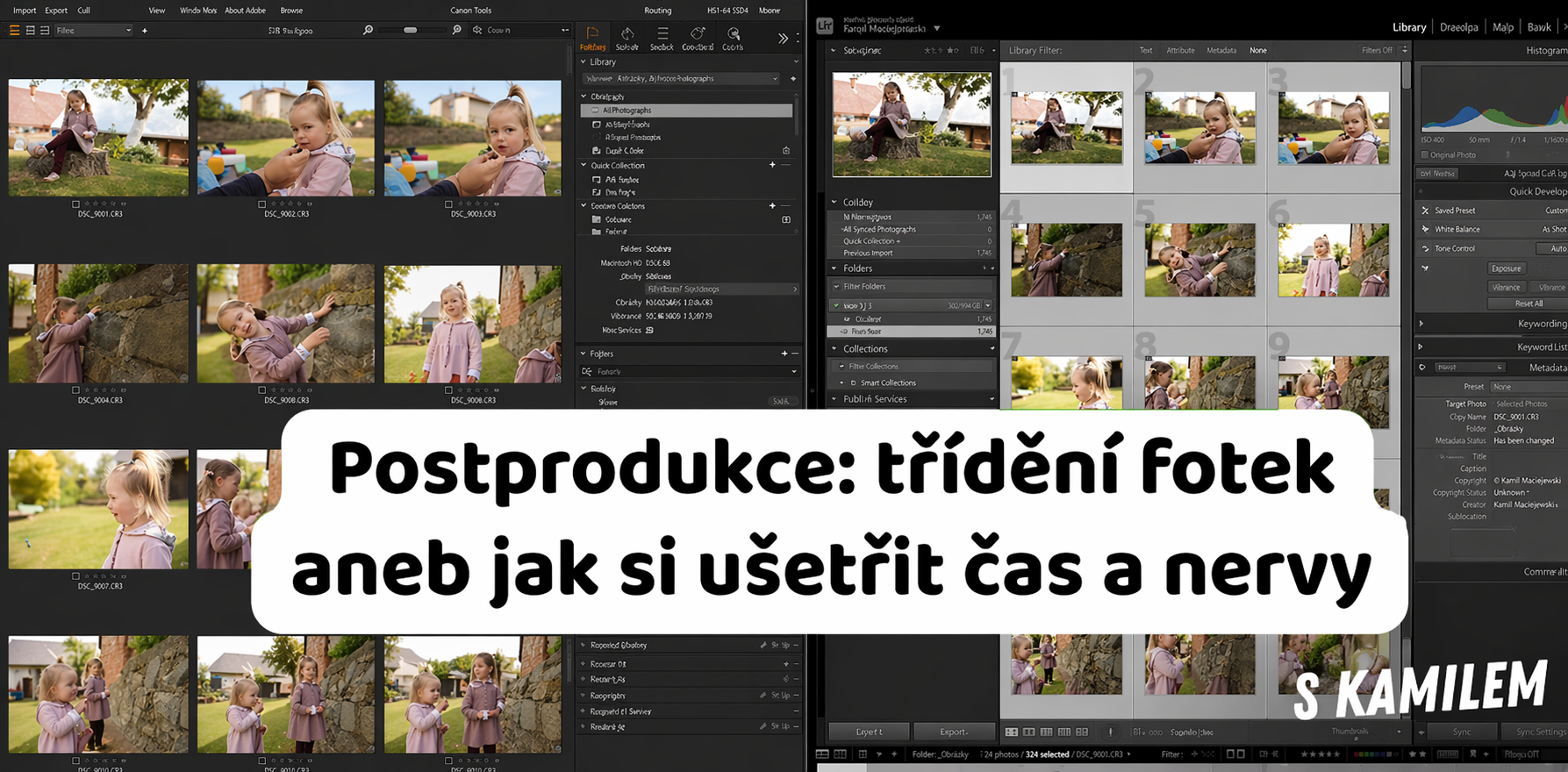This screenshot has width=1568, height=772.
Task: Expand the Keywording panel
Action: pyautogui.click(x=1421, y=324)
